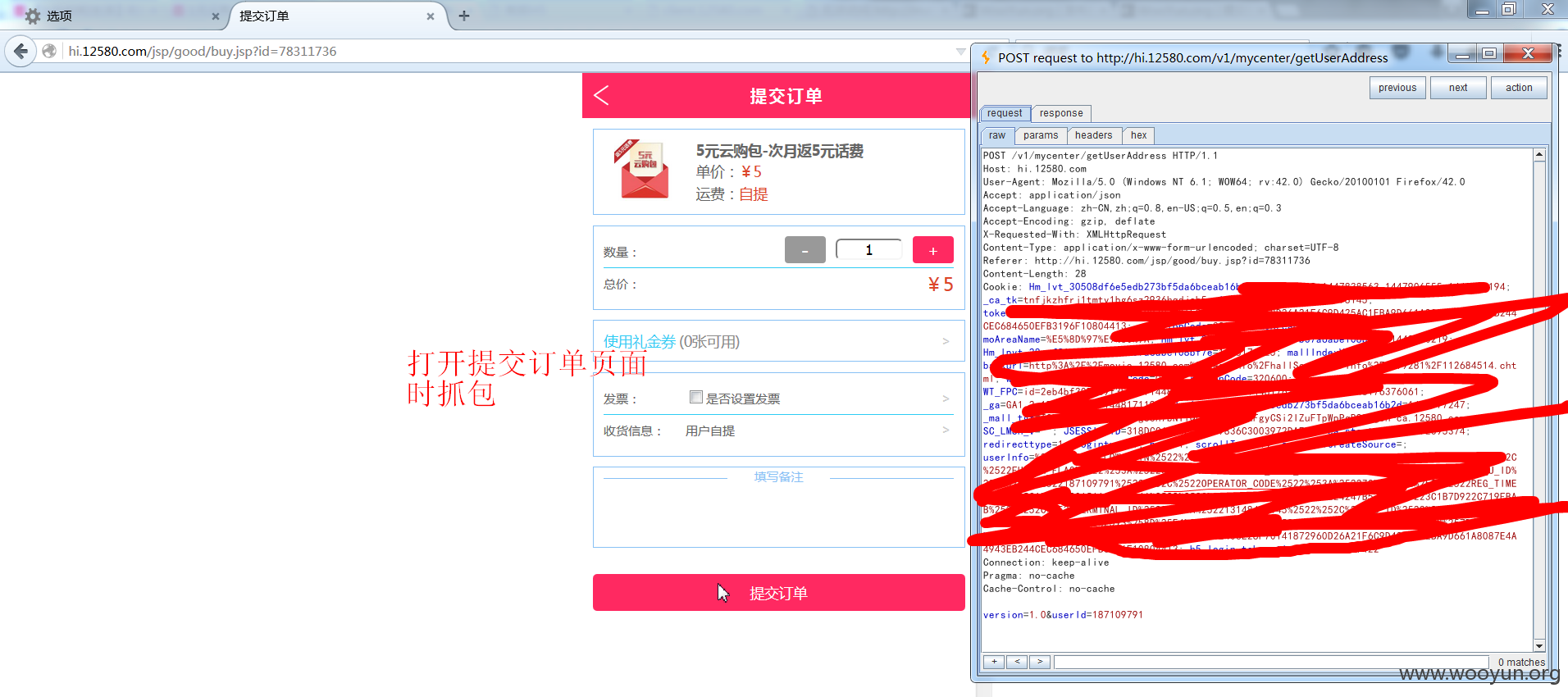Open the 使用礼金券 coupon link
Viewport: 1568px width, 697px height.
coord(640,342)
